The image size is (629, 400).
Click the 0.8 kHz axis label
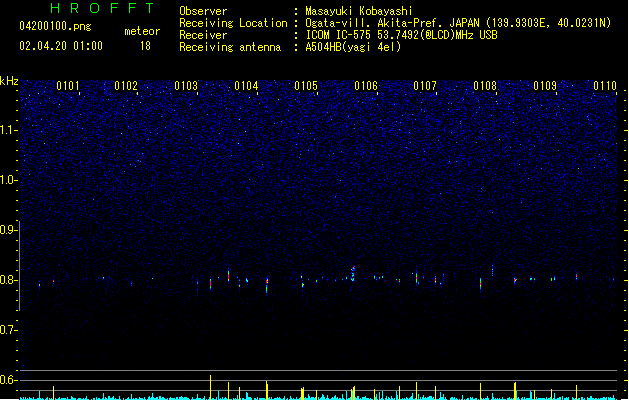coord(8,280)
